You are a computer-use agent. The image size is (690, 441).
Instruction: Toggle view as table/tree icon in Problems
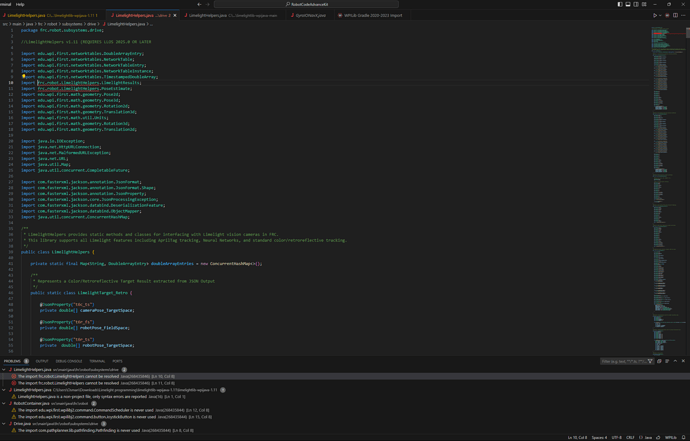tap(667, 361)
